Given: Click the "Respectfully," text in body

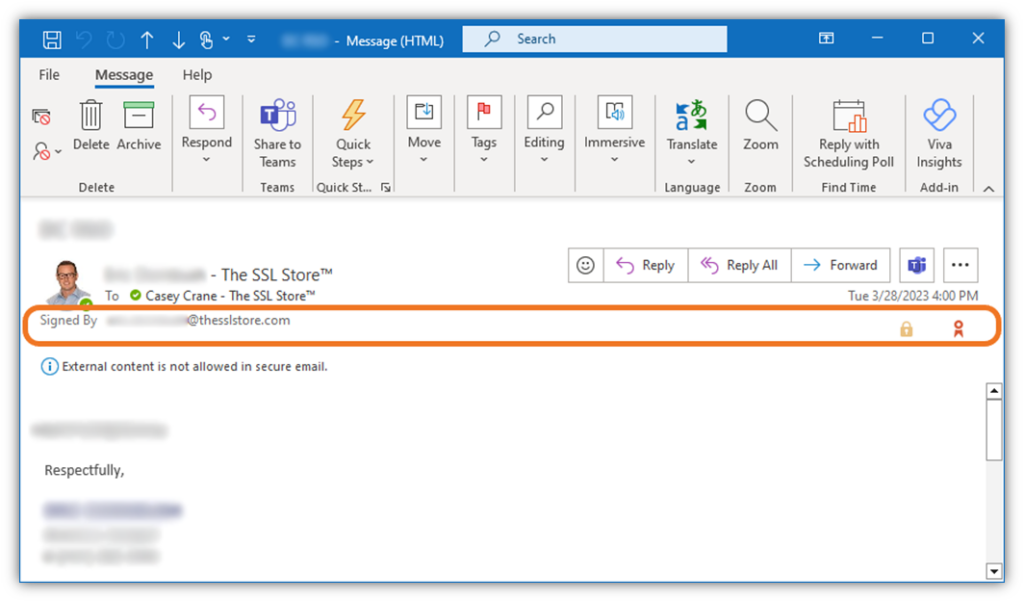Looking at the screenshot, I should click(84, 471).
